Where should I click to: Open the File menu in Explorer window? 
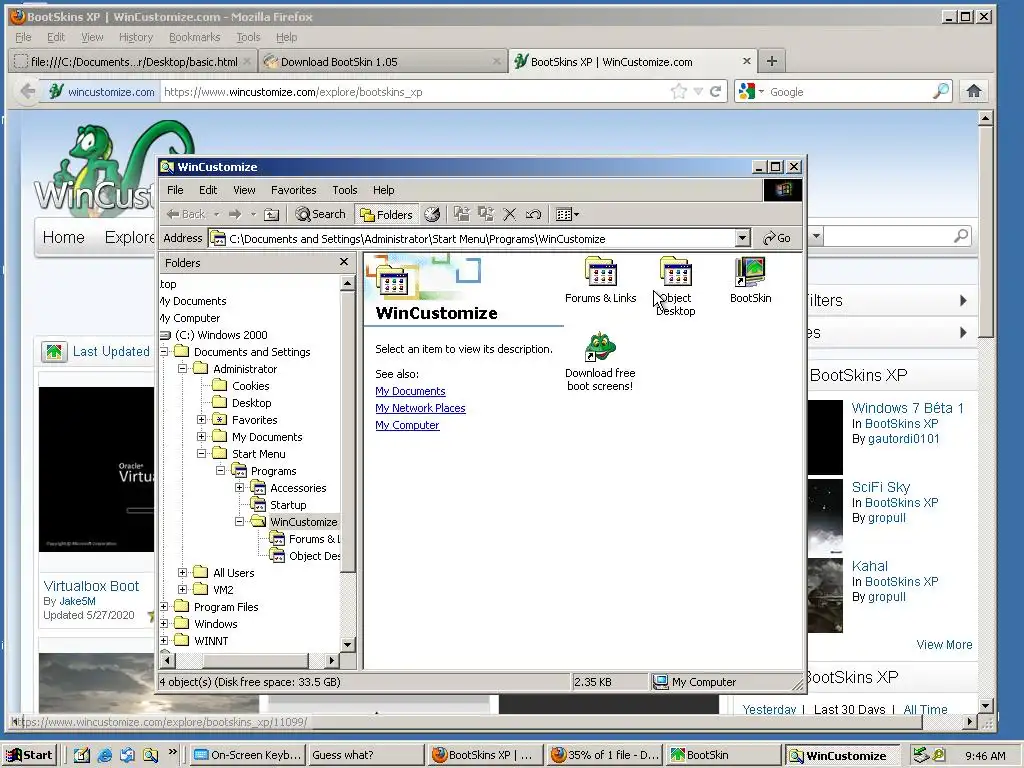(x=175, y=190)
